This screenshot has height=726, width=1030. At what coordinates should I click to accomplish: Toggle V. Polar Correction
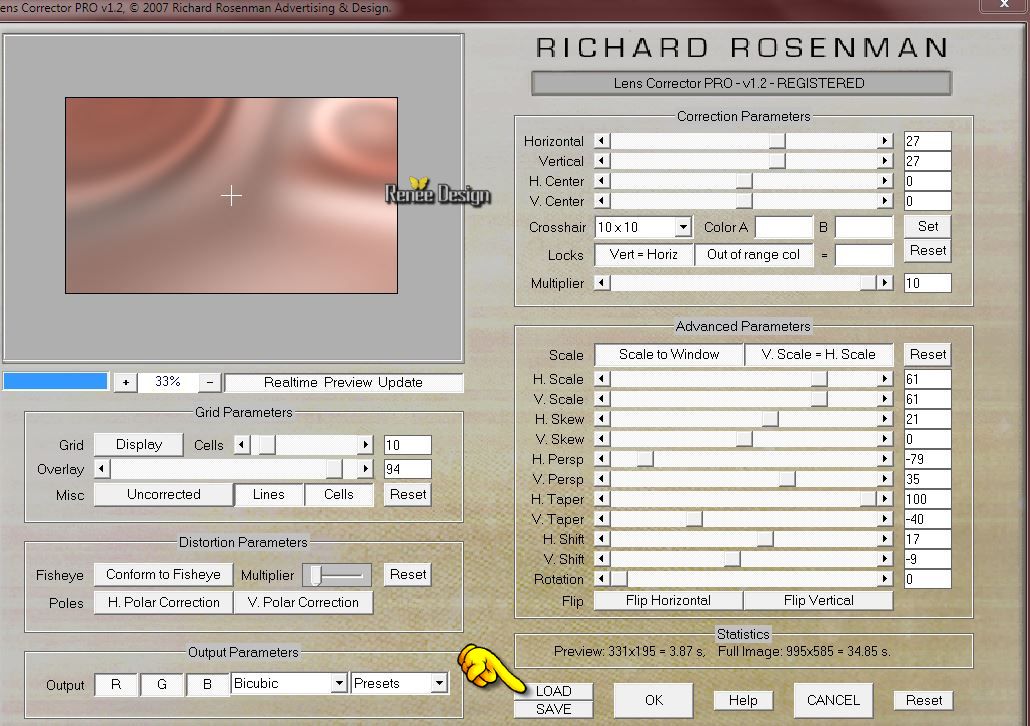click(x=303, y=602)
